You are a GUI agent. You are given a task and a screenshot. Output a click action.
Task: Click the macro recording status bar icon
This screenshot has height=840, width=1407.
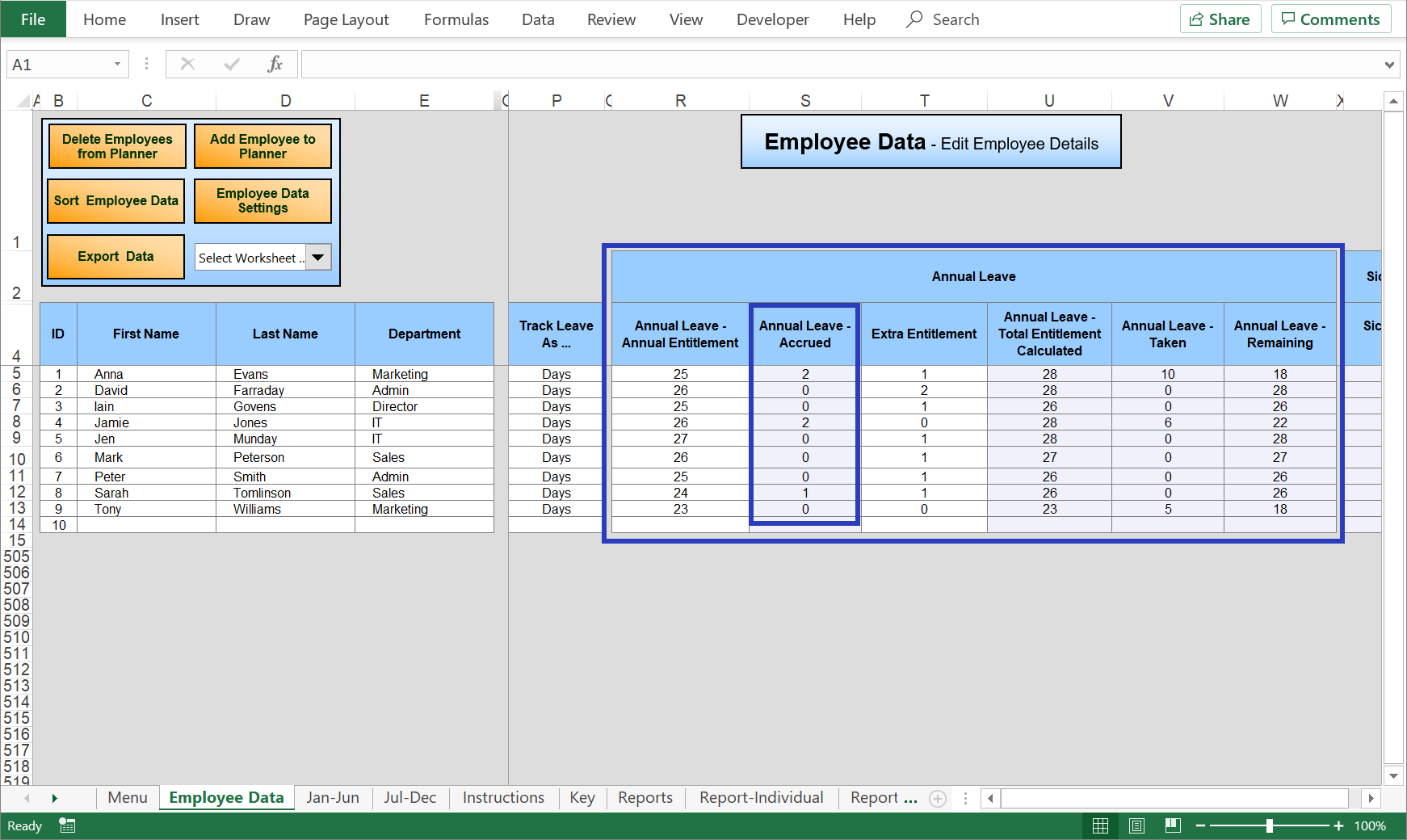tap(68, 825)
